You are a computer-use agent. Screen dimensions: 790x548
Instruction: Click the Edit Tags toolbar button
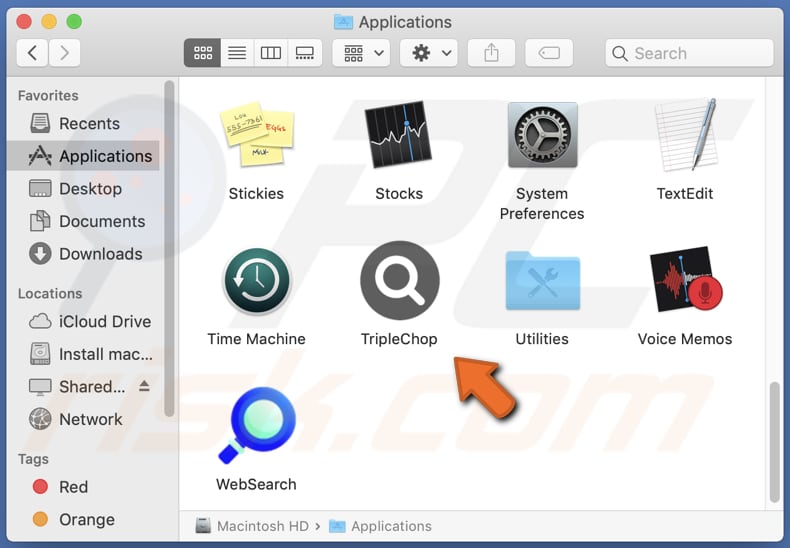(549, 53)
